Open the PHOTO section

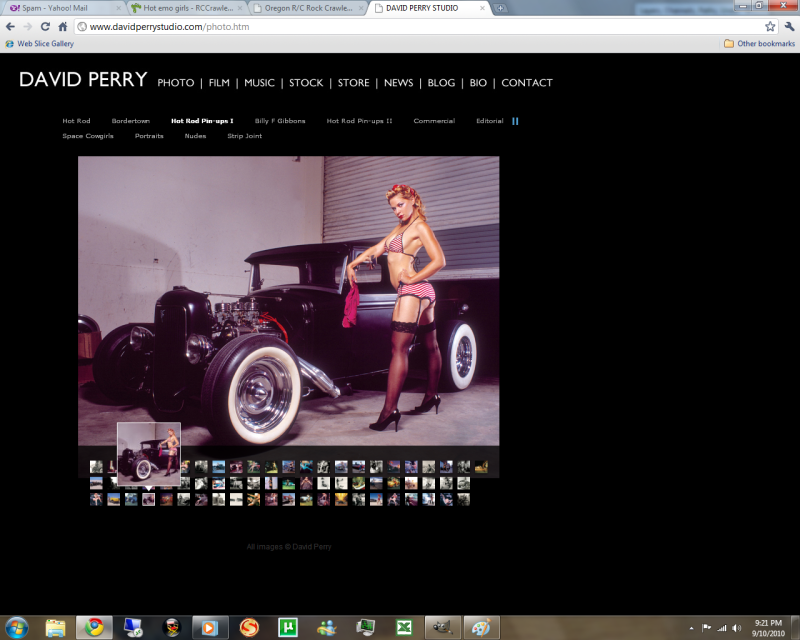click(176, 83)
